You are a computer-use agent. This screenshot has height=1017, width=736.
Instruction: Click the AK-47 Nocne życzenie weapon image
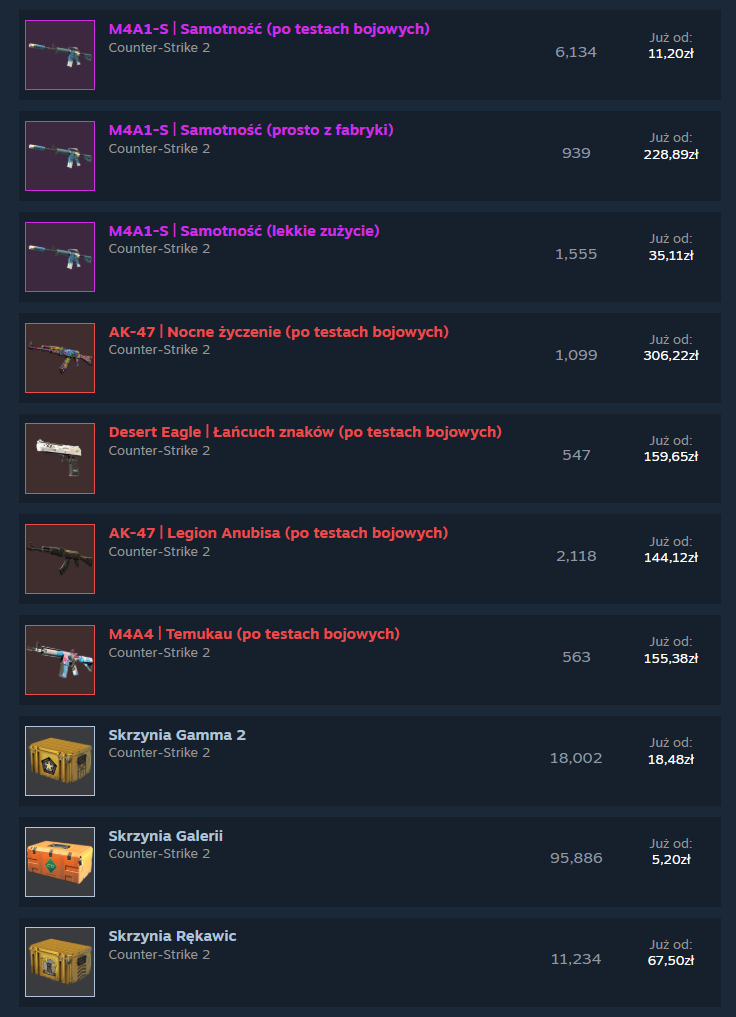point(60,357)
